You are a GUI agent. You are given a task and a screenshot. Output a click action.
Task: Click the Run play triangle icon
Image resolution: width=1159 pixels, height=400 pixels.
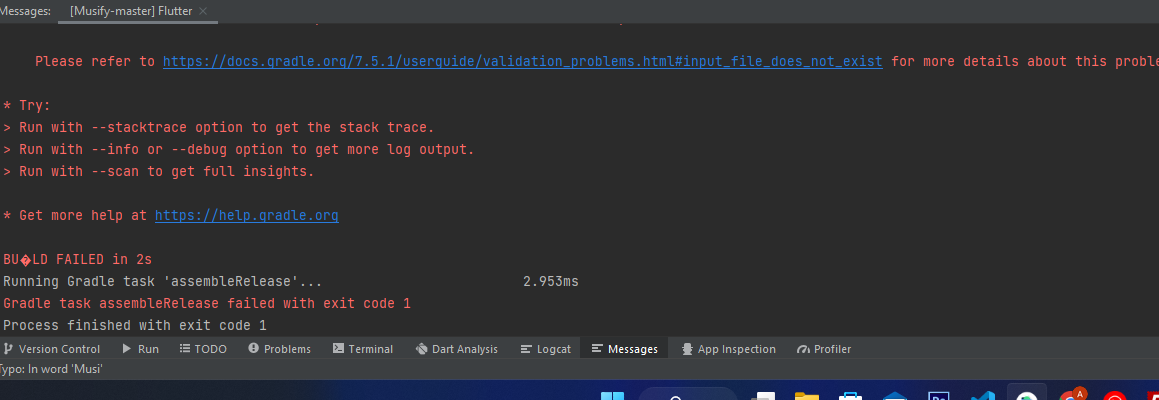coord(127,349)
